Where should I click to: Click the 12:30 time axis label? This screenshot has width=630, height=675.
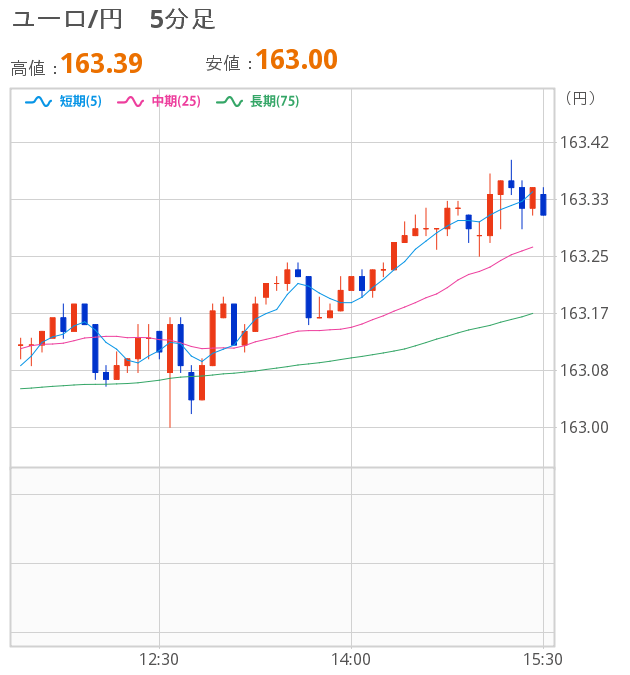[159, 660]
